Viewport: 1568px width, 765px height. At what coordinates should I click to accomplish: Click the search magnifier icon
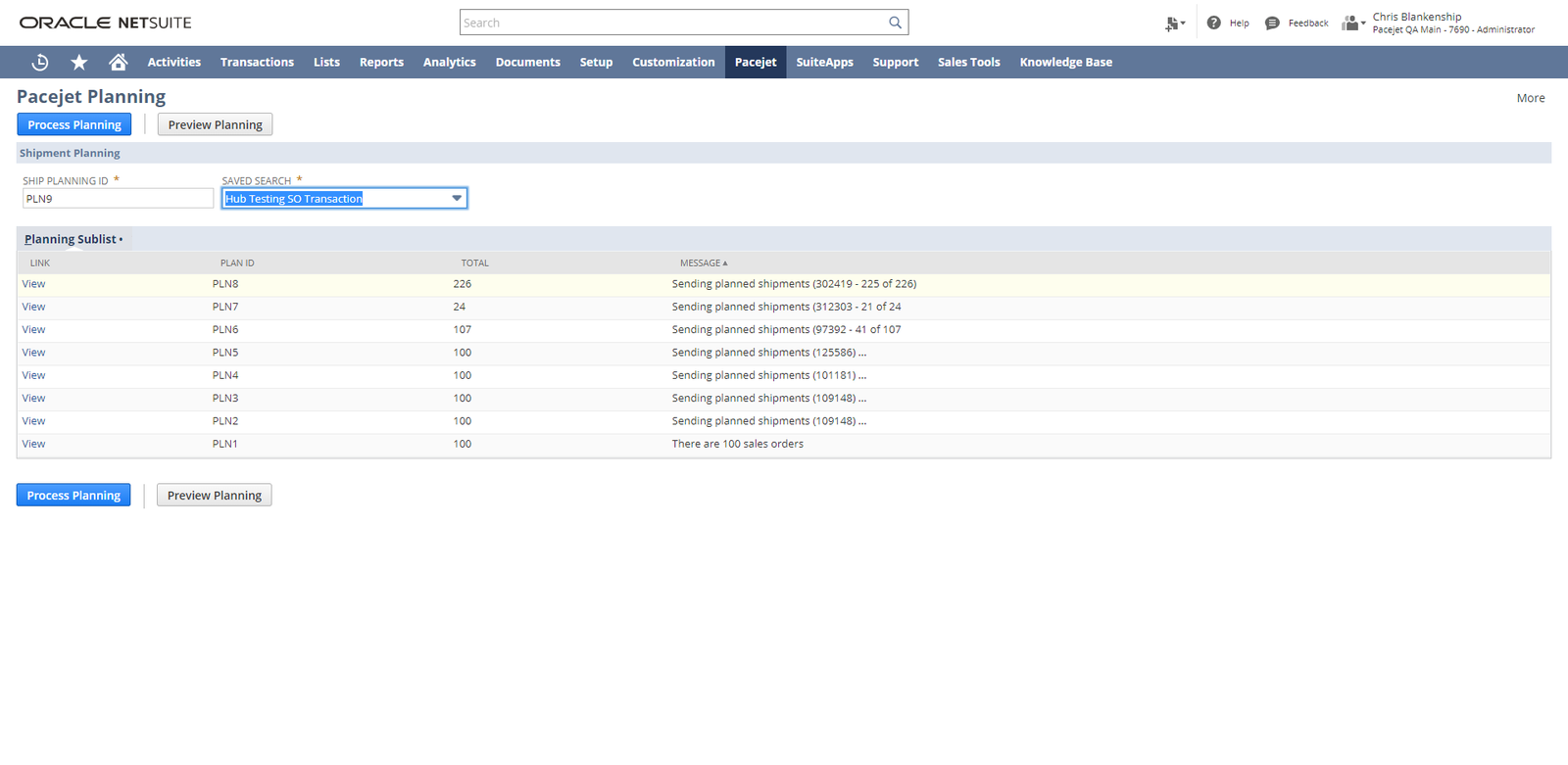coord(895,23)
